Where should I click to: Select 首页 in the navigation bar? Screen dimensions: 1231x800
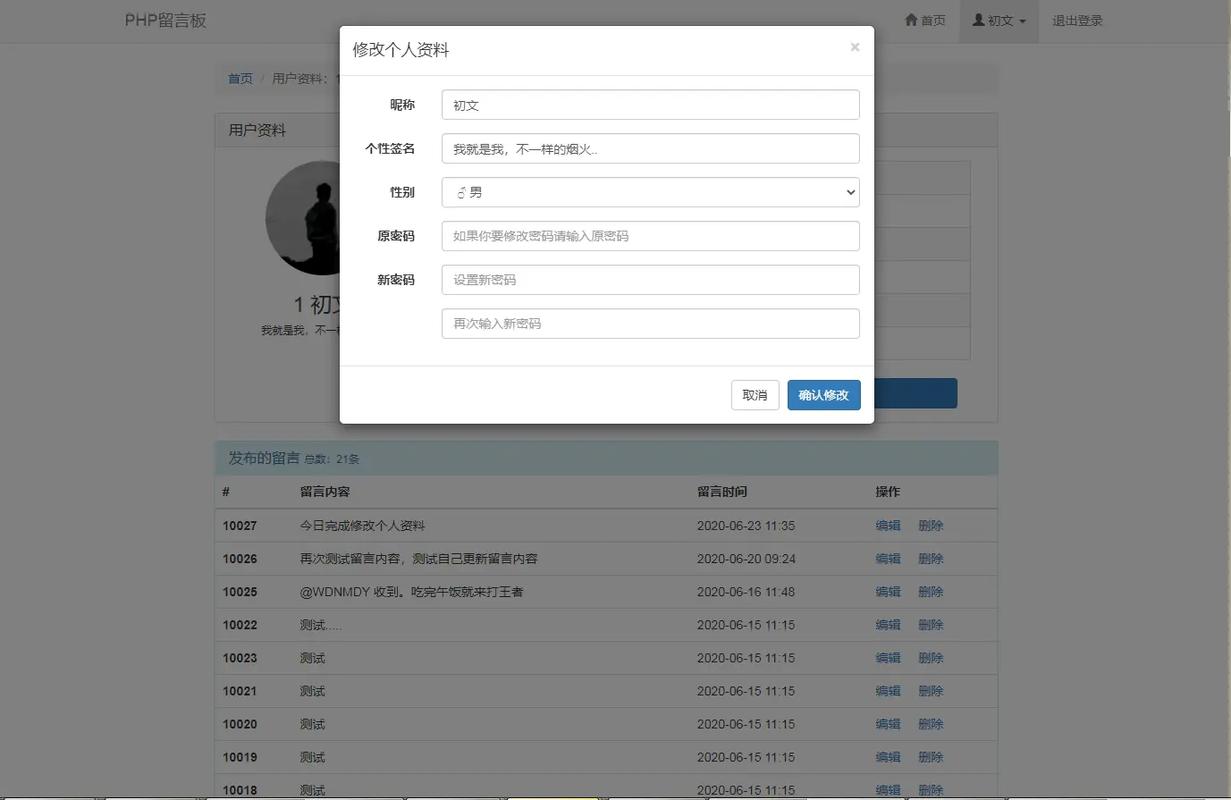click(x=930, y=17)
